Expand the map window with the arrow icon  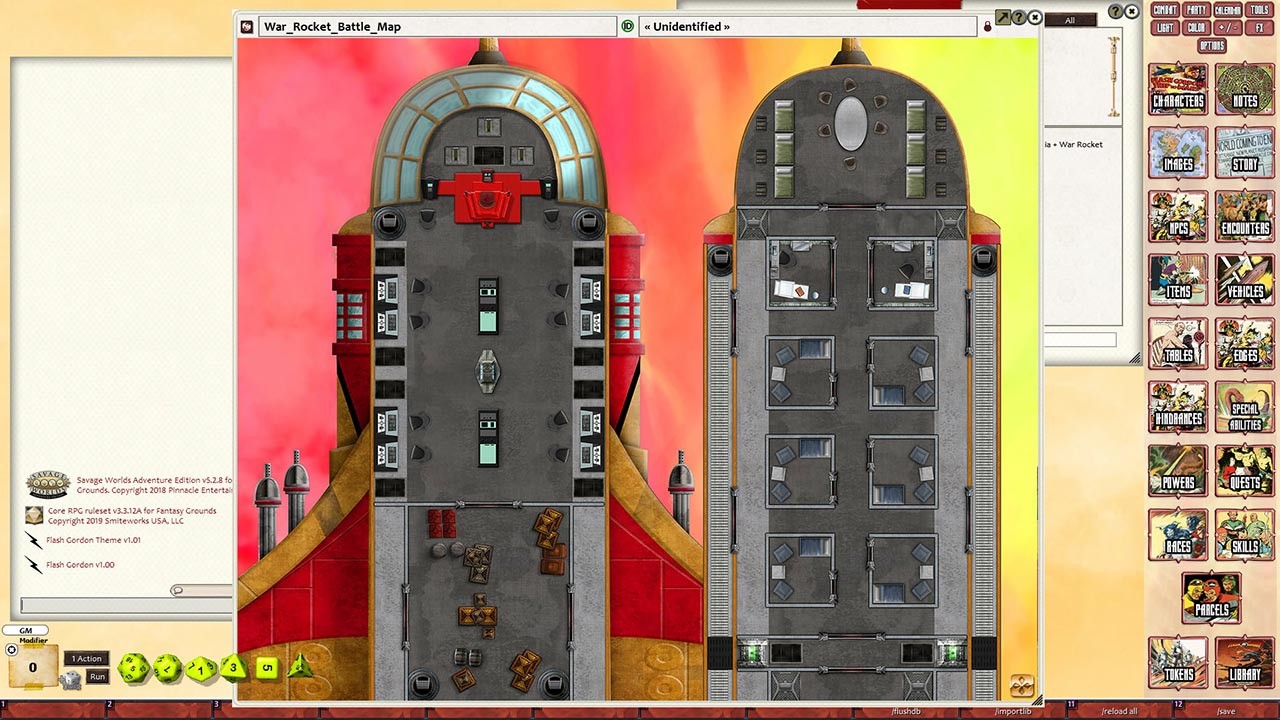tap(1001, 17)
